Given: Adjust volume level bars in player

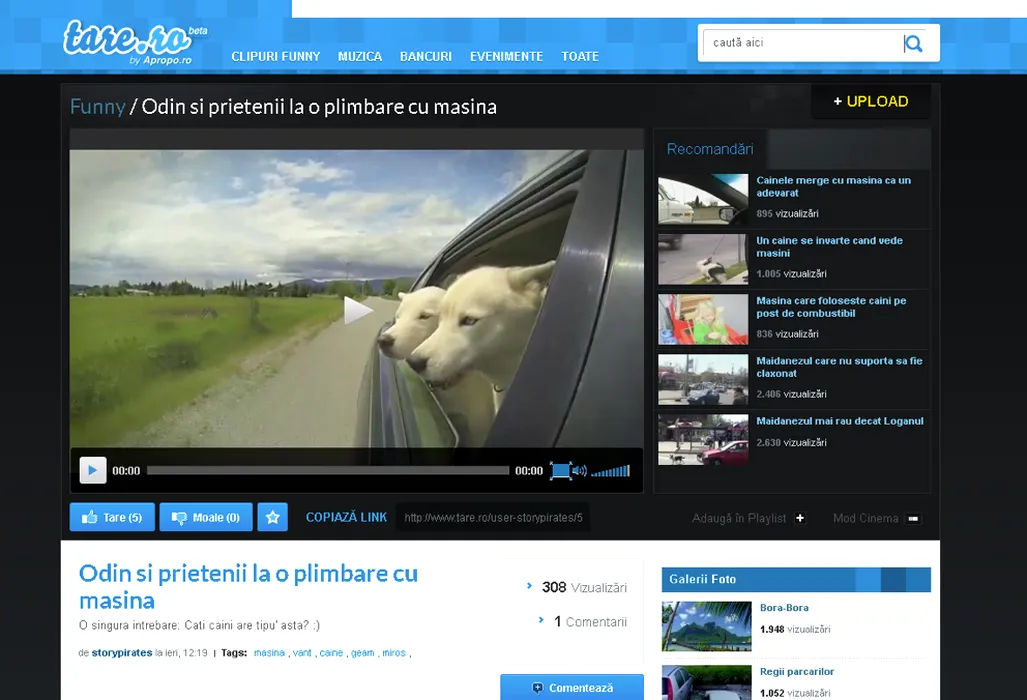Looking at the screenshot, I should point(611,471).
